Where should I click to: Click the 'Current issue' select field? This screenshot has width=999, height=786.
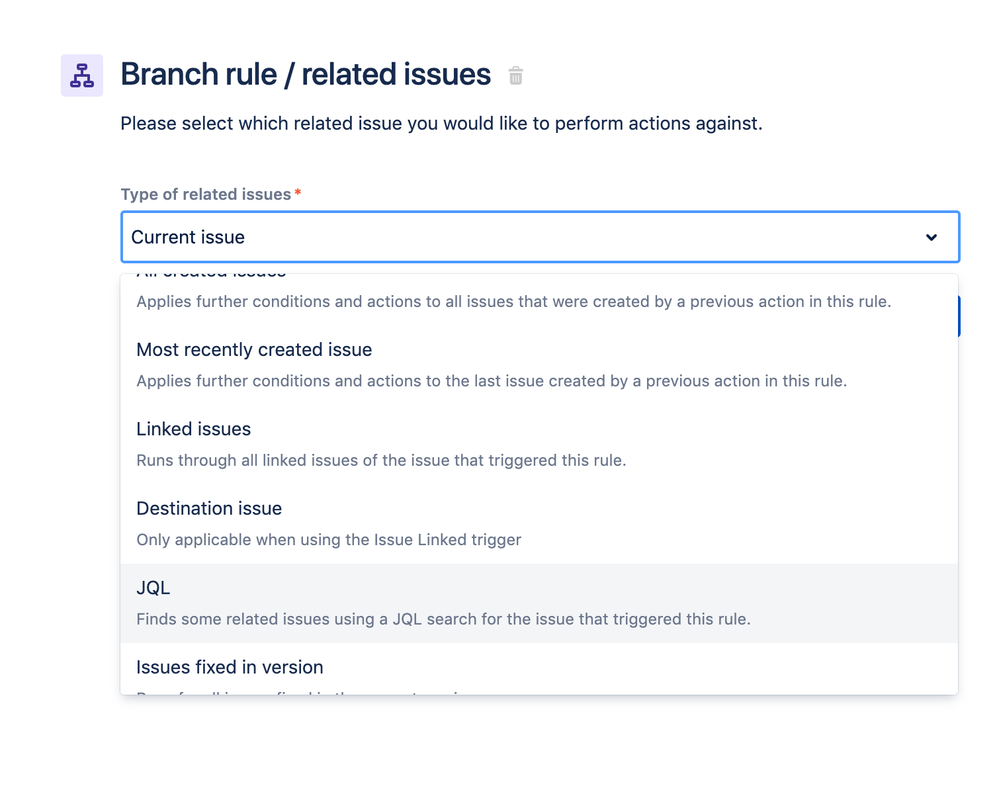click(540, 237)
